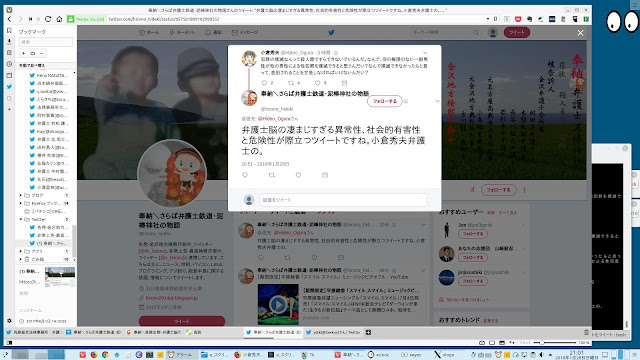The width and height of the screenshot is (640, 360).
Task: Open xeyes window in the taskbar
Action: pyautogui.click(x=411, y=355)
